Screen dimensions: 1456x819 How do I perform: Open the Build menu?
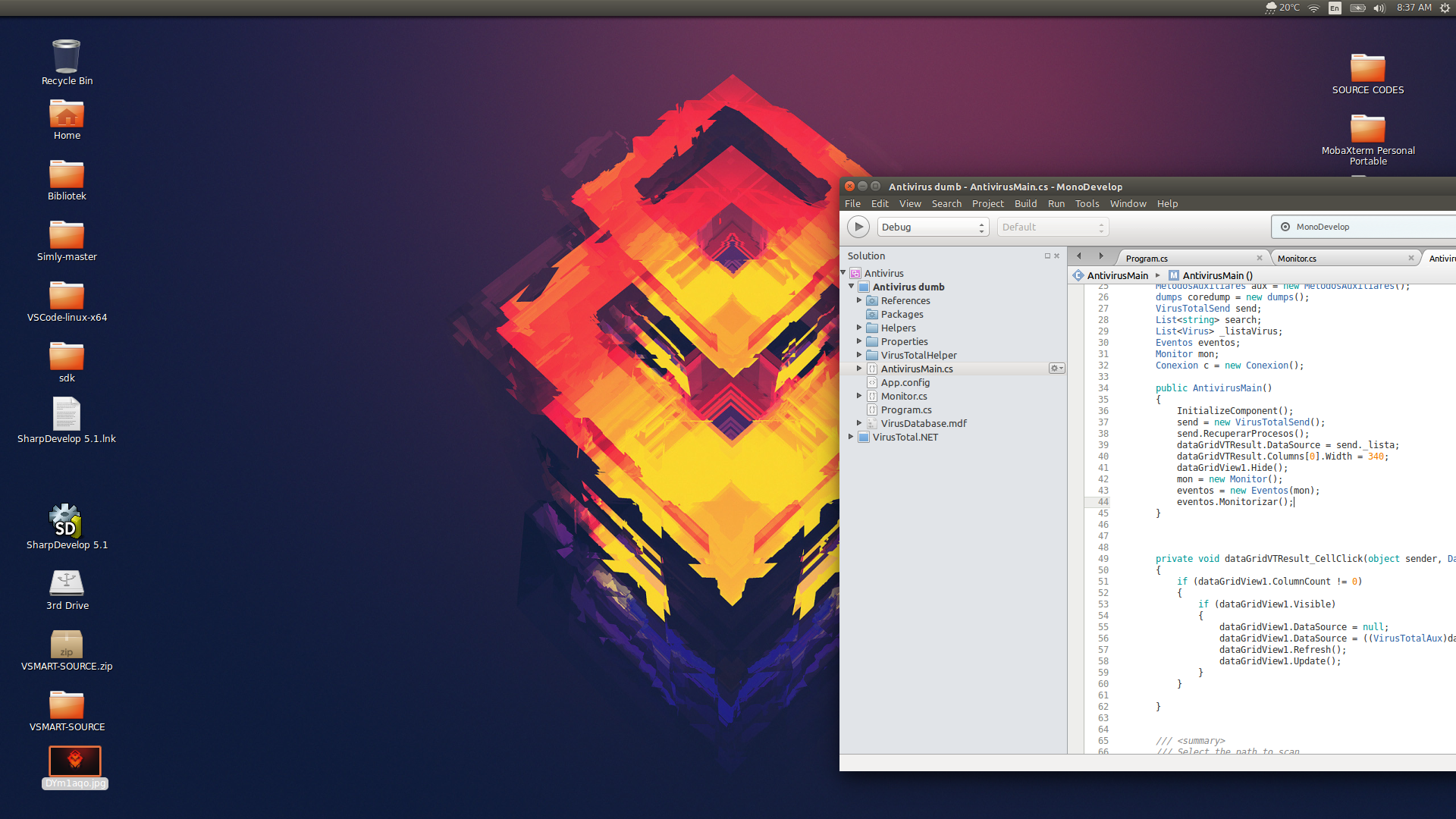tap(1025, 203)
